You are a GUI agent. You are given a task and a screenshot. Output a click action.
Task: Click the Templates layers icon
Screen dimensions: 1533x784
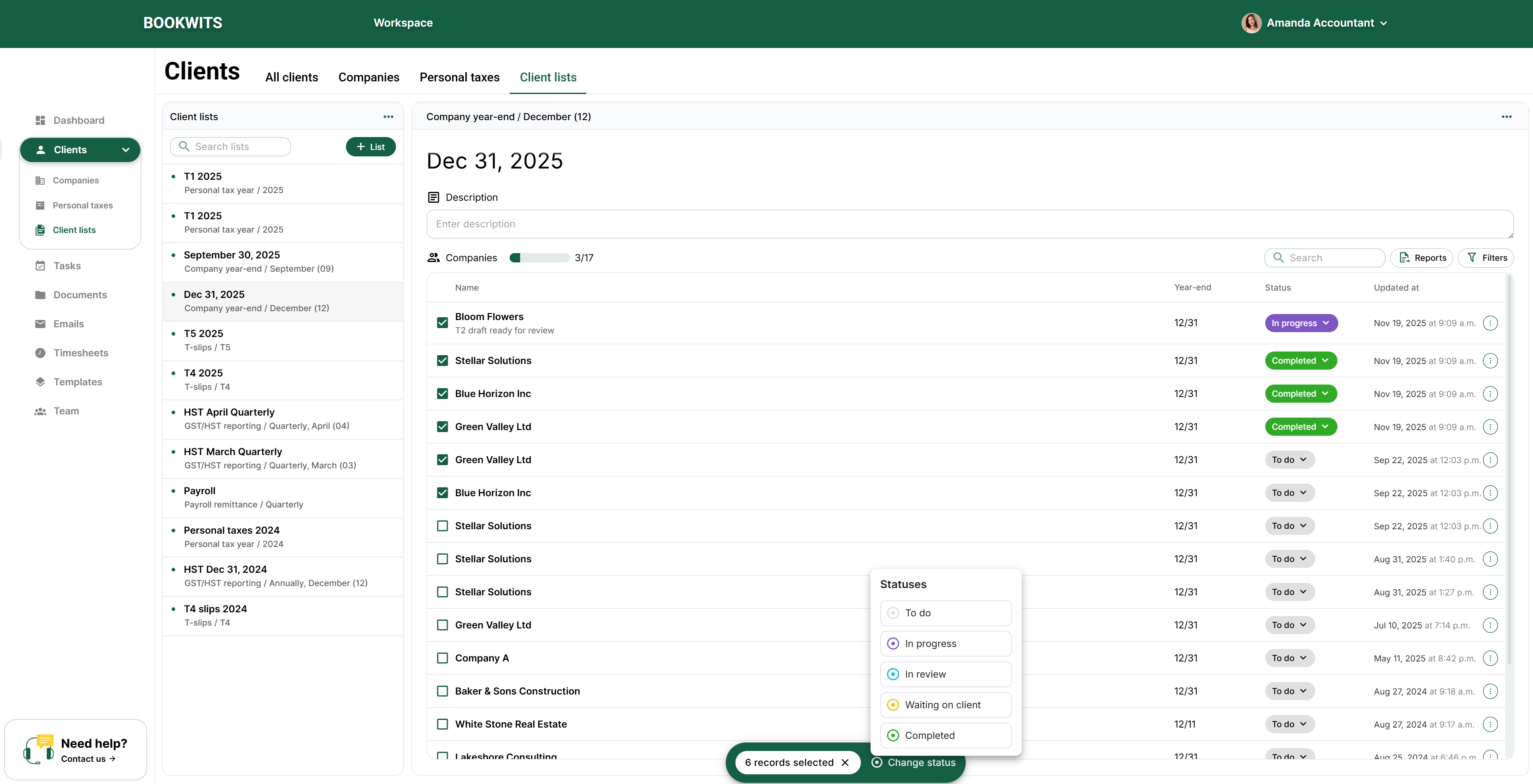[x=40, y=382]
